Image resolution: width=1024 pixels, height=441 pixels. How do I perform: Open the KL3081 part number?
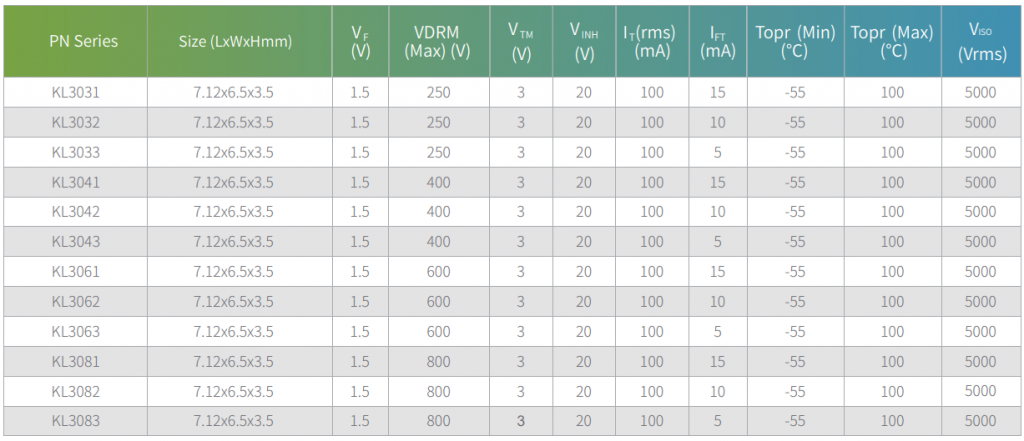pyautogui.click(x=75, y=362)
